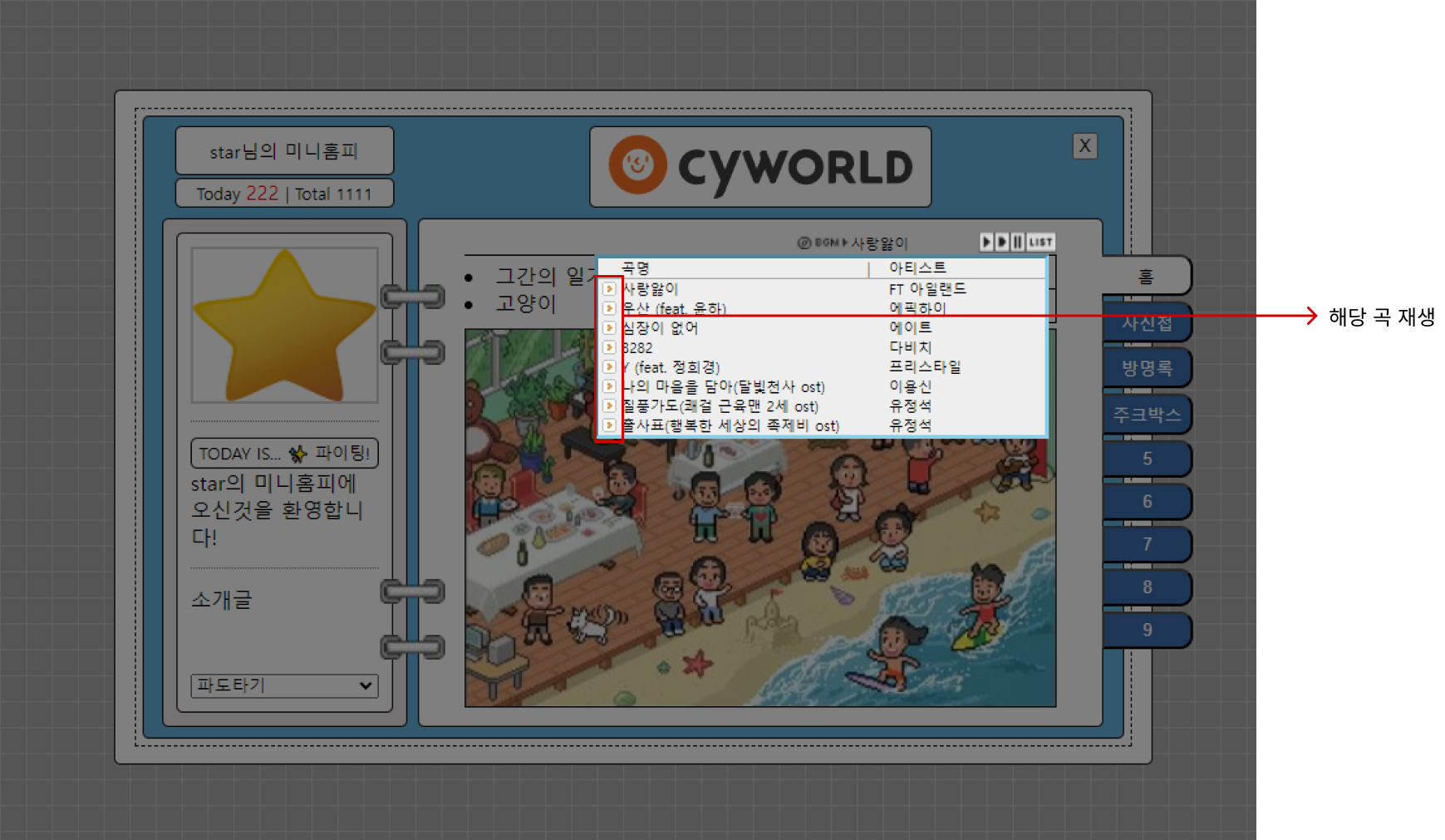Play 출사표 with its row play icon
This screenshot has height=840, width=1445.
click(609, 425)
